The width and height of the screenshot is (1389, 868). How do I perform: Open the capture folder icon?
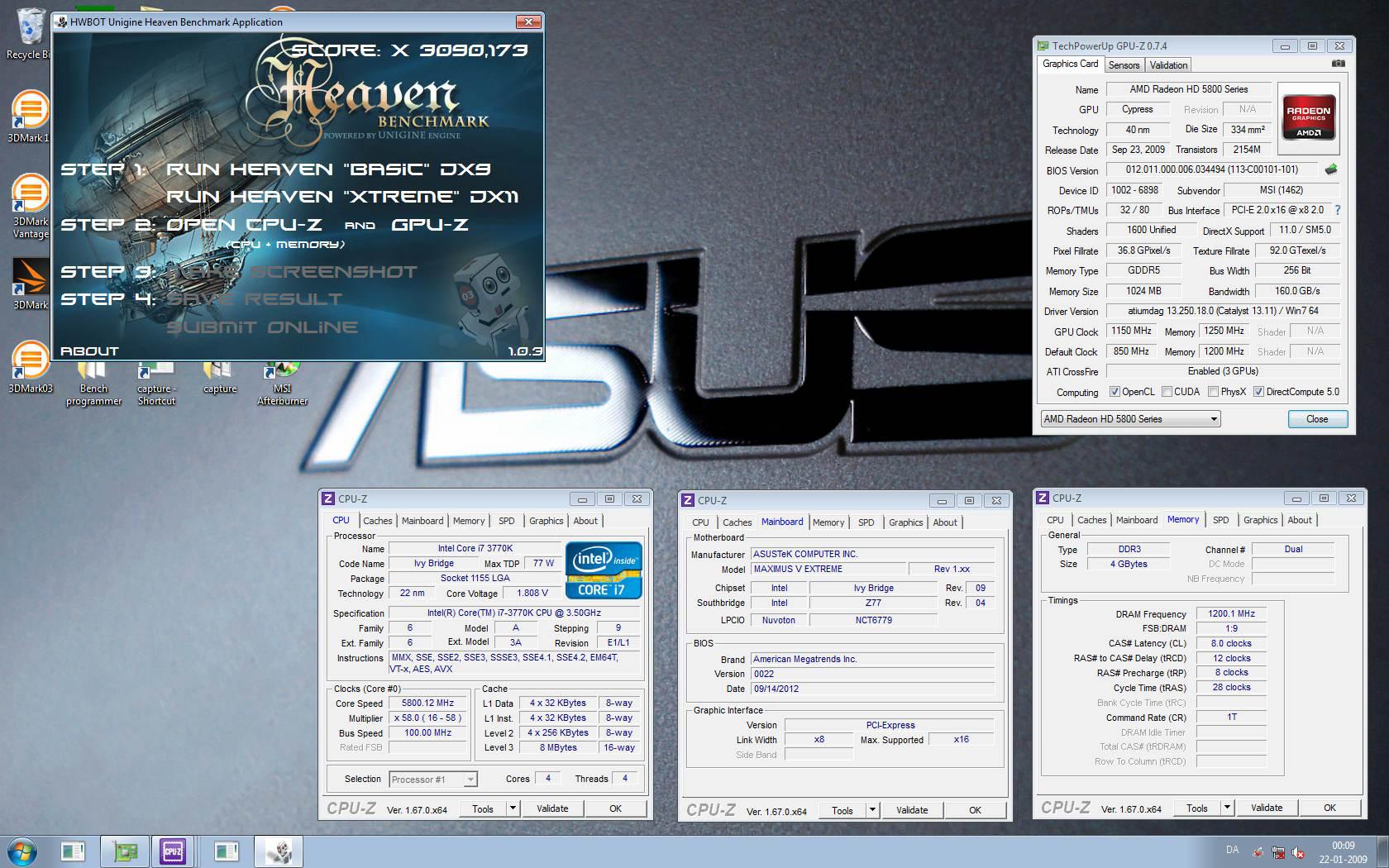point(219,379)
